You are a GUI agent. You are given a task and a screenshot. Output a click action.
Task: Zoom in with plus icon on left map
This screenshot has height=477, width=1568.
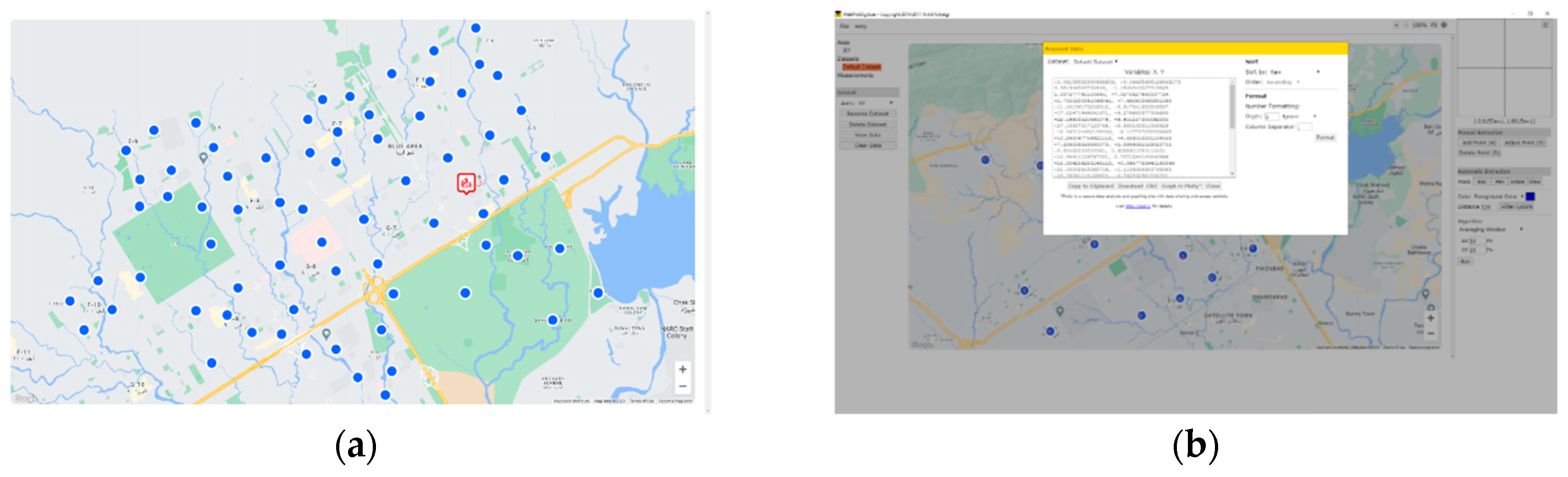coord(682,369)
